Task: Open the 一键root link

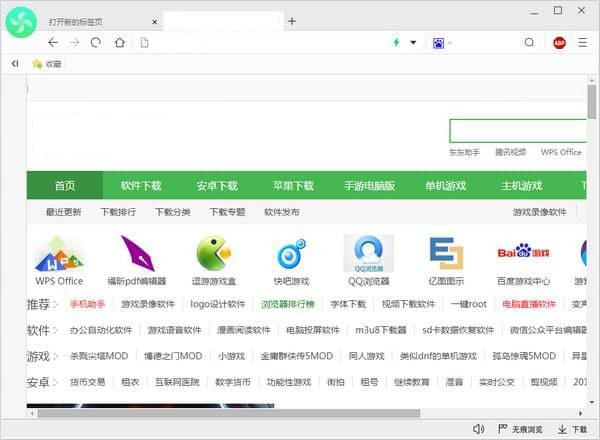Action: tap(469, 304)
